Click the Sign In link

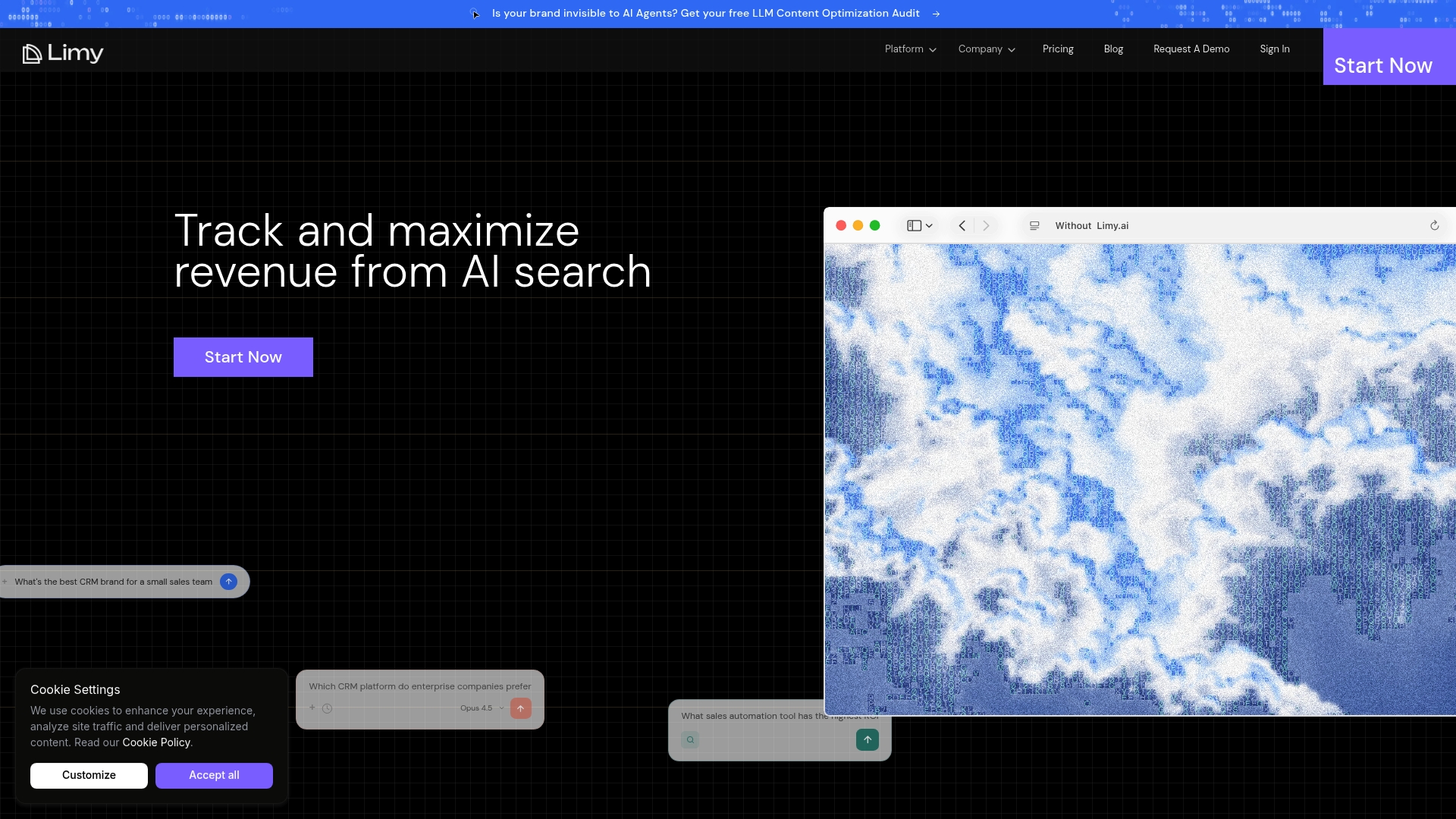[x=1274, y=49]
